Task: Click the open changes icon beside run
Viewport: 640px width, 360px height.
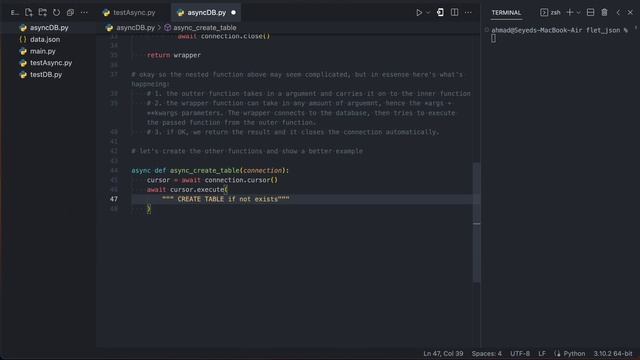Action: point(440,13)
